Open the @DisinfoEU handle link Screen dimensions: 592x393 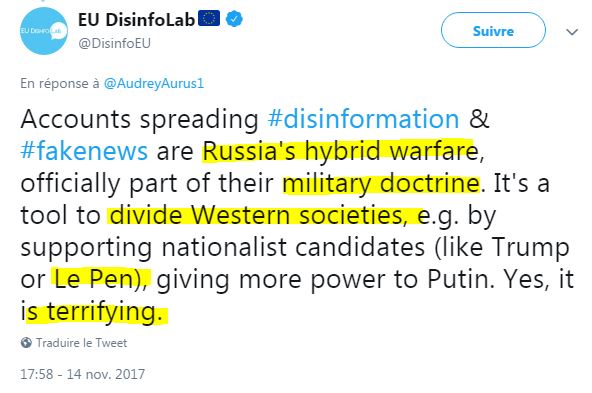click(114, 43)
